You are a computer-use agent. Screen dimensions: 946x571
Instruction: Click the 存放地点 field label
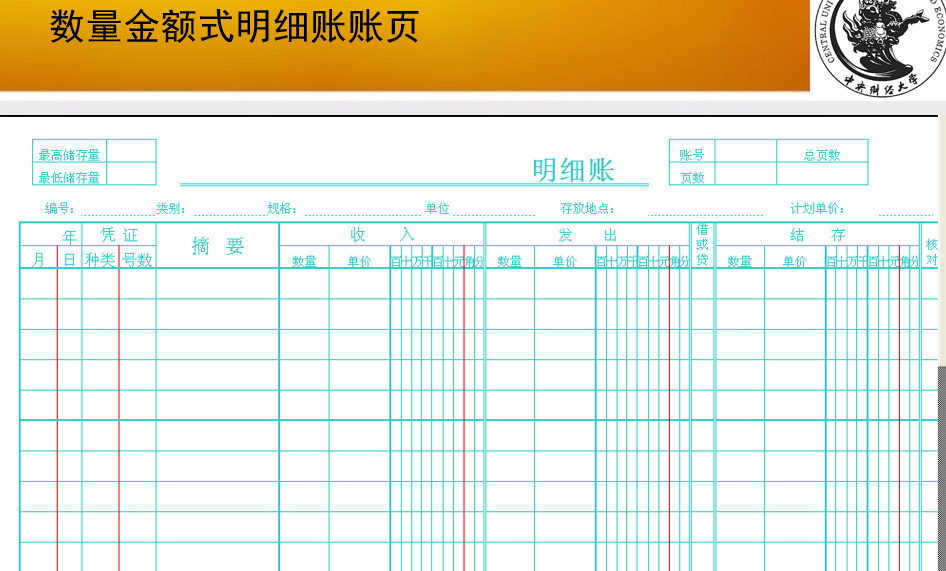pos(588,209)
